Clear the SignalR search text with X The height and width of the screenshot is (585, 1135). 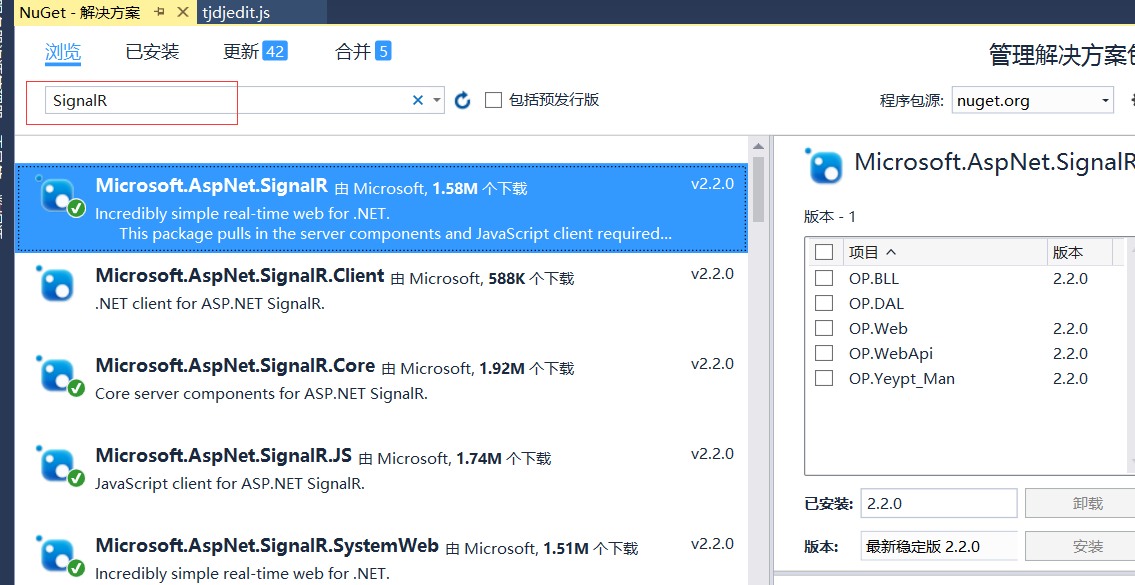pos(418,101)
